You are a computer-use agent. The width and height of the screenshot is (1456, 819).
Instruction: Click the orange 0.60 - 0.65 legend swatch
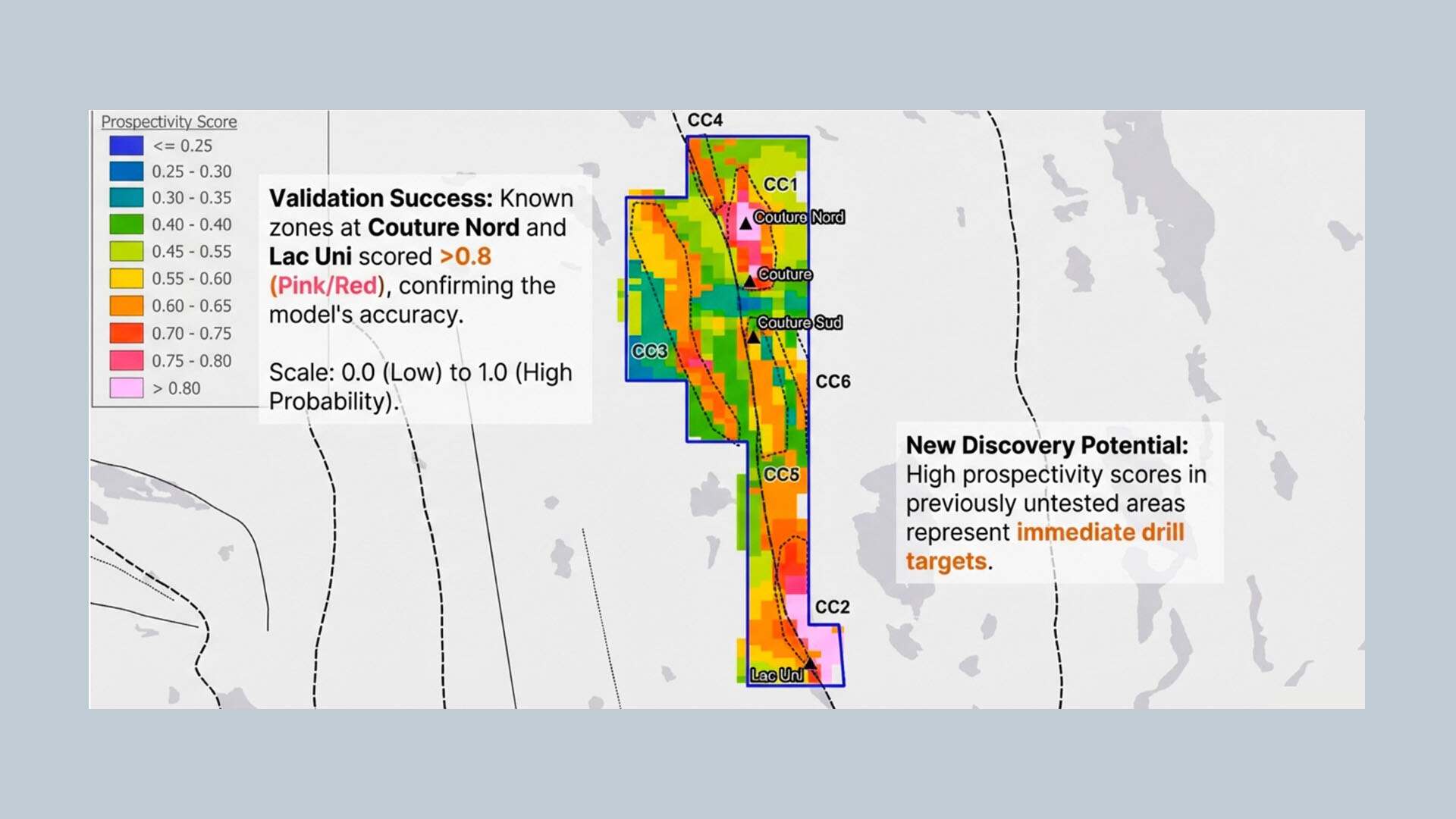coord(126,306)
